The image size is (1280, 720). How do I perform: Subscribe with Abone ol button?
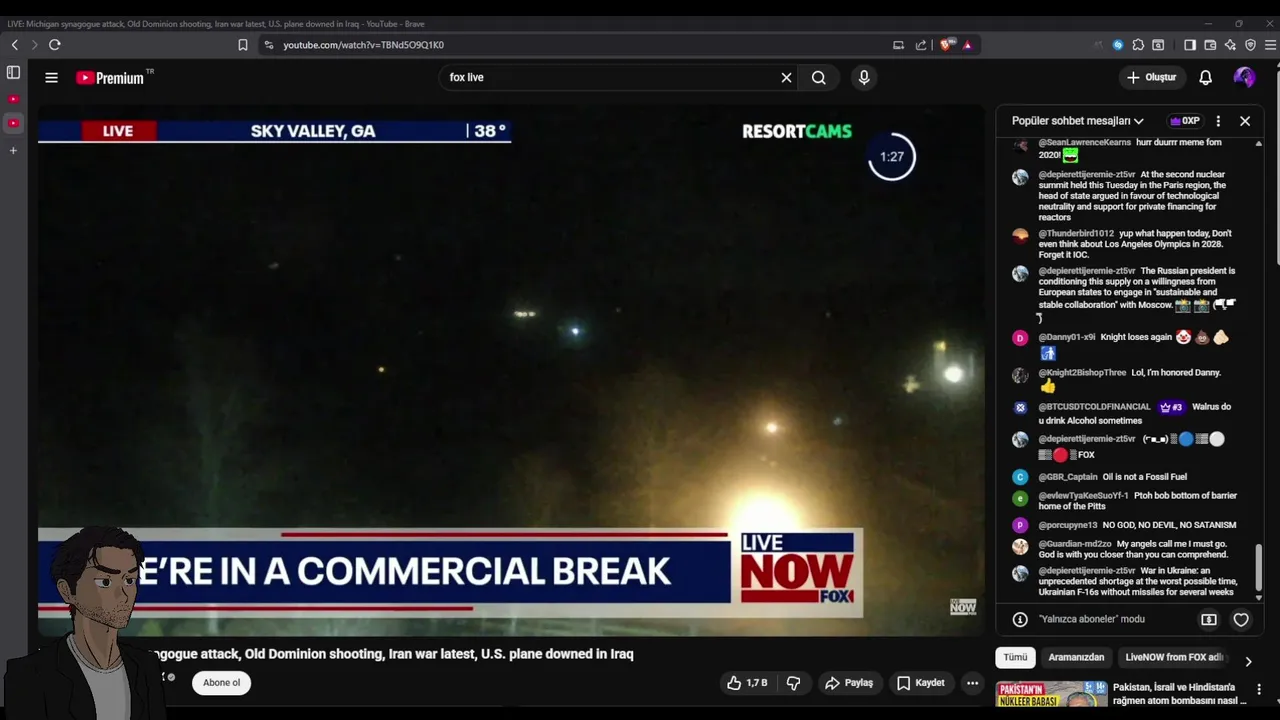pyautogui.click(x=221, y=683)
